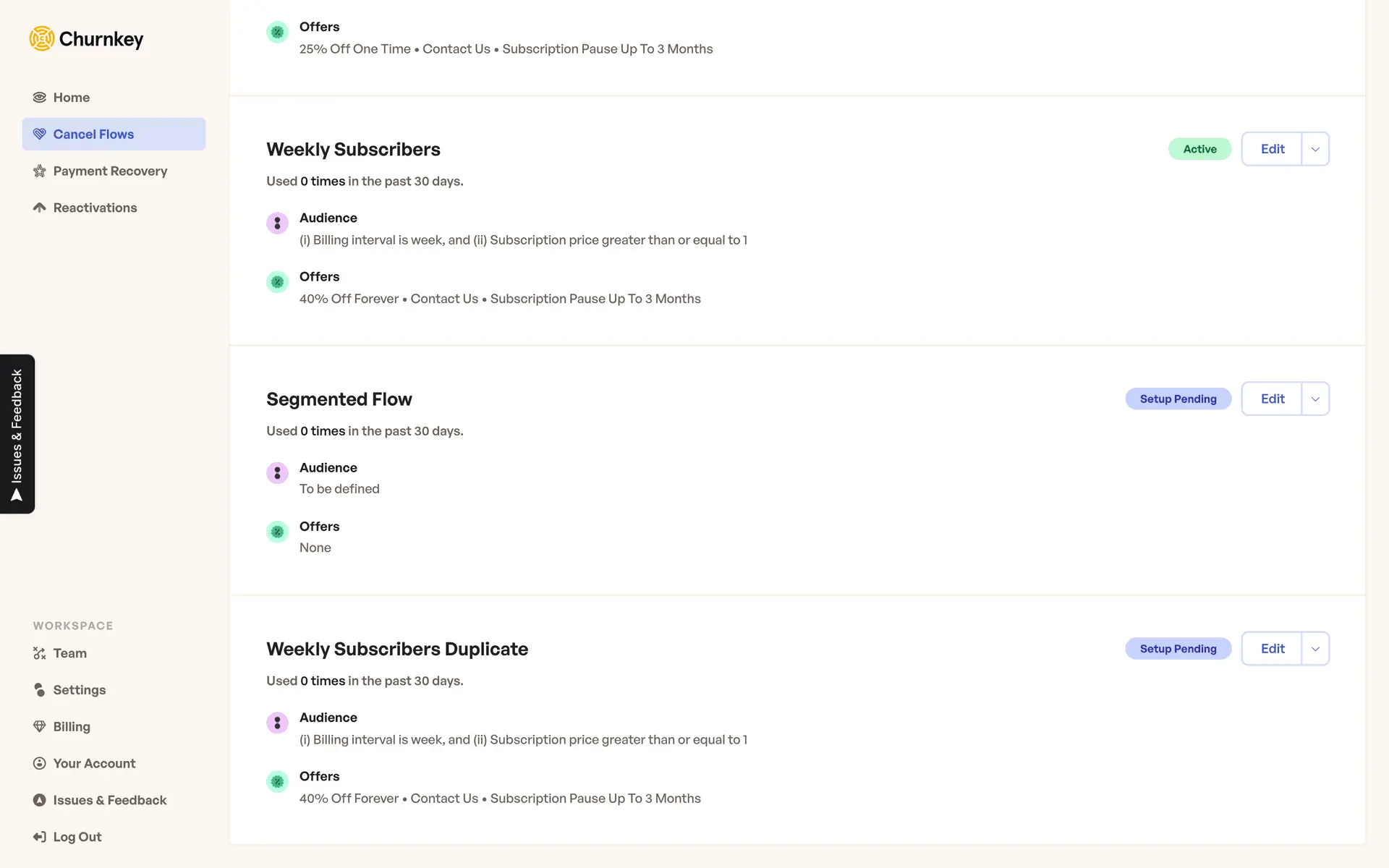This screenshot has height=868, width=1389.
Task: Expand Weekly Subscribers Duplicate Edit dropdown chevron
Action: (1315, 649)
